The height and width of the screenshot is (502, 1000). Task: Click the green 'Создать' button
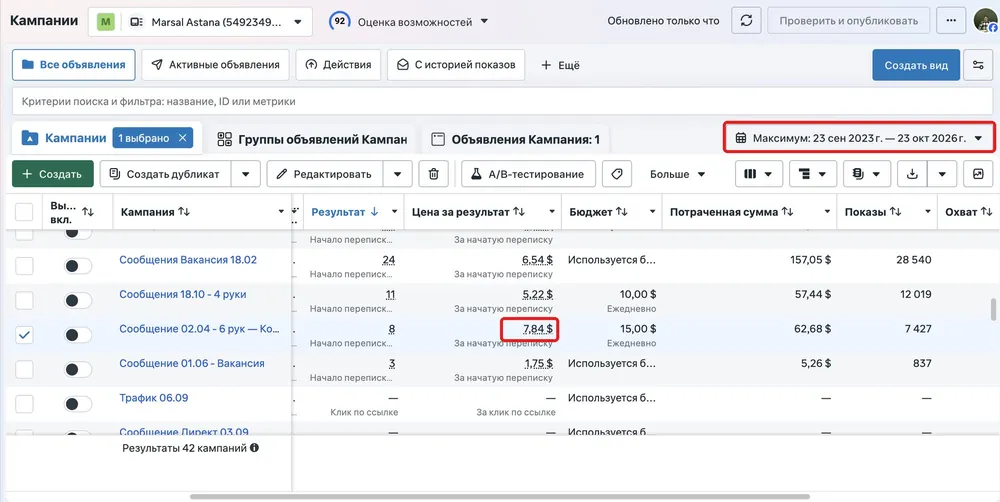(x=53, y=173)
